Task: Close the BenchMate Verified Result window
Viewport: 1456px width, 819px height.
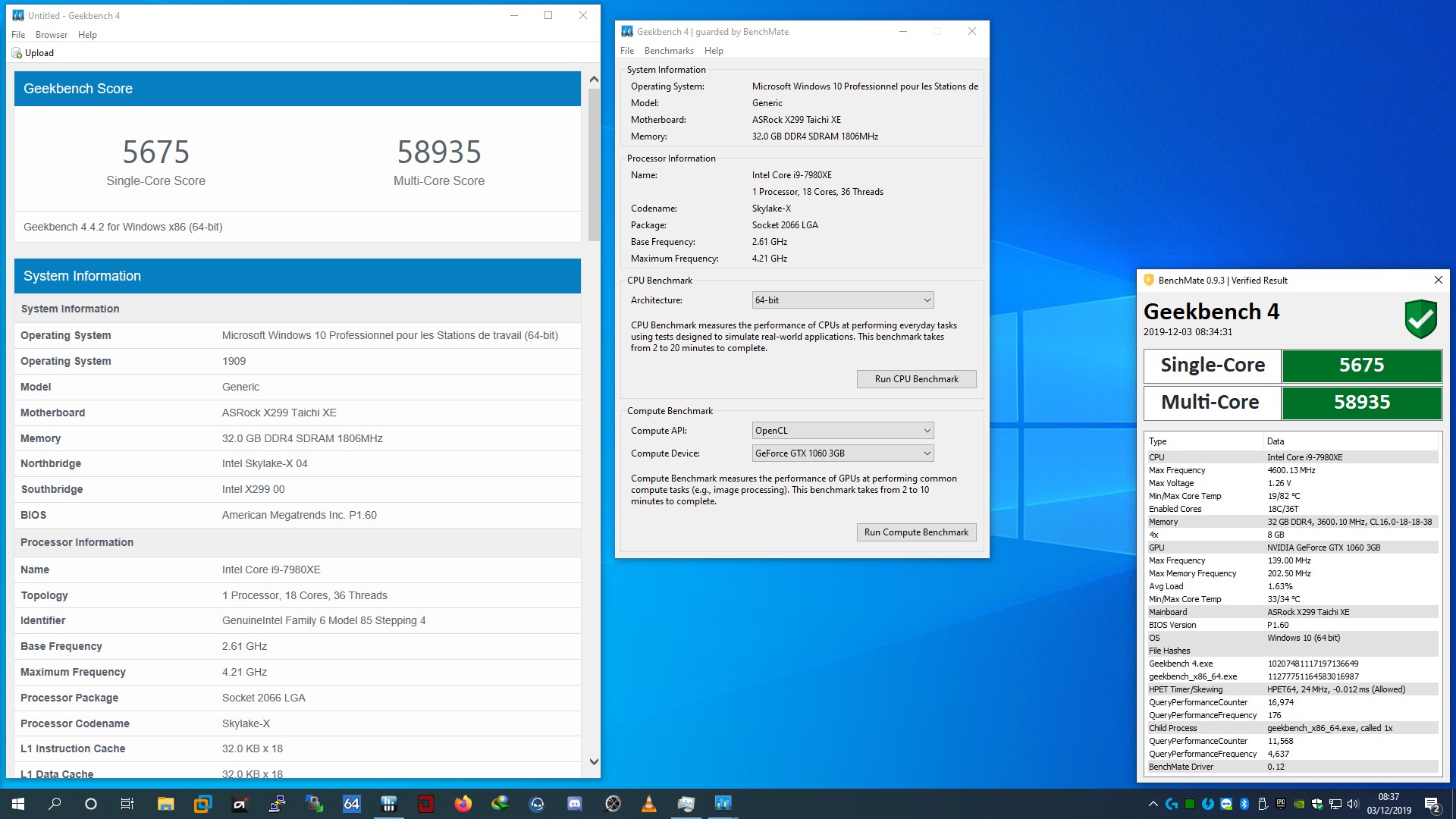Action: point(1438,280)
